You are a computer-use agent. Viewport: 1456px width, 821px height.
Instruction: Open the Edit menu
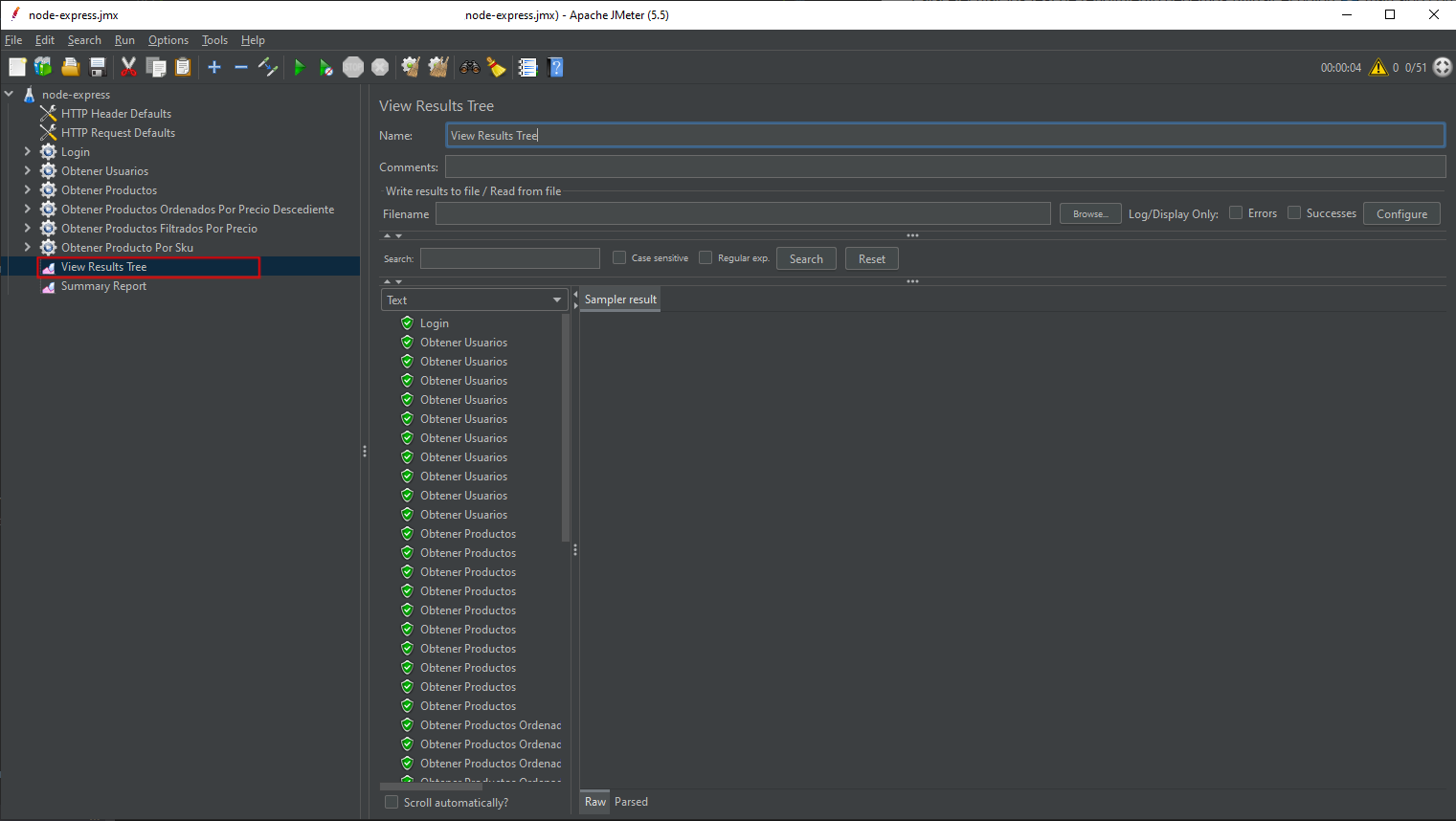coord(45,40)
